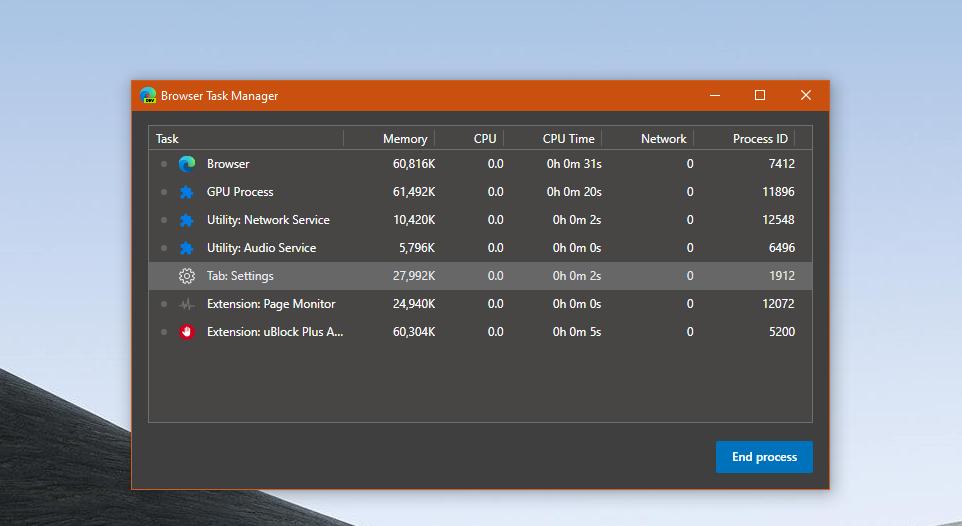Click puzzle icon next to Utility: Network Service
The height and width of the screenshot is (526, 962).
click(x=187, y=220)
